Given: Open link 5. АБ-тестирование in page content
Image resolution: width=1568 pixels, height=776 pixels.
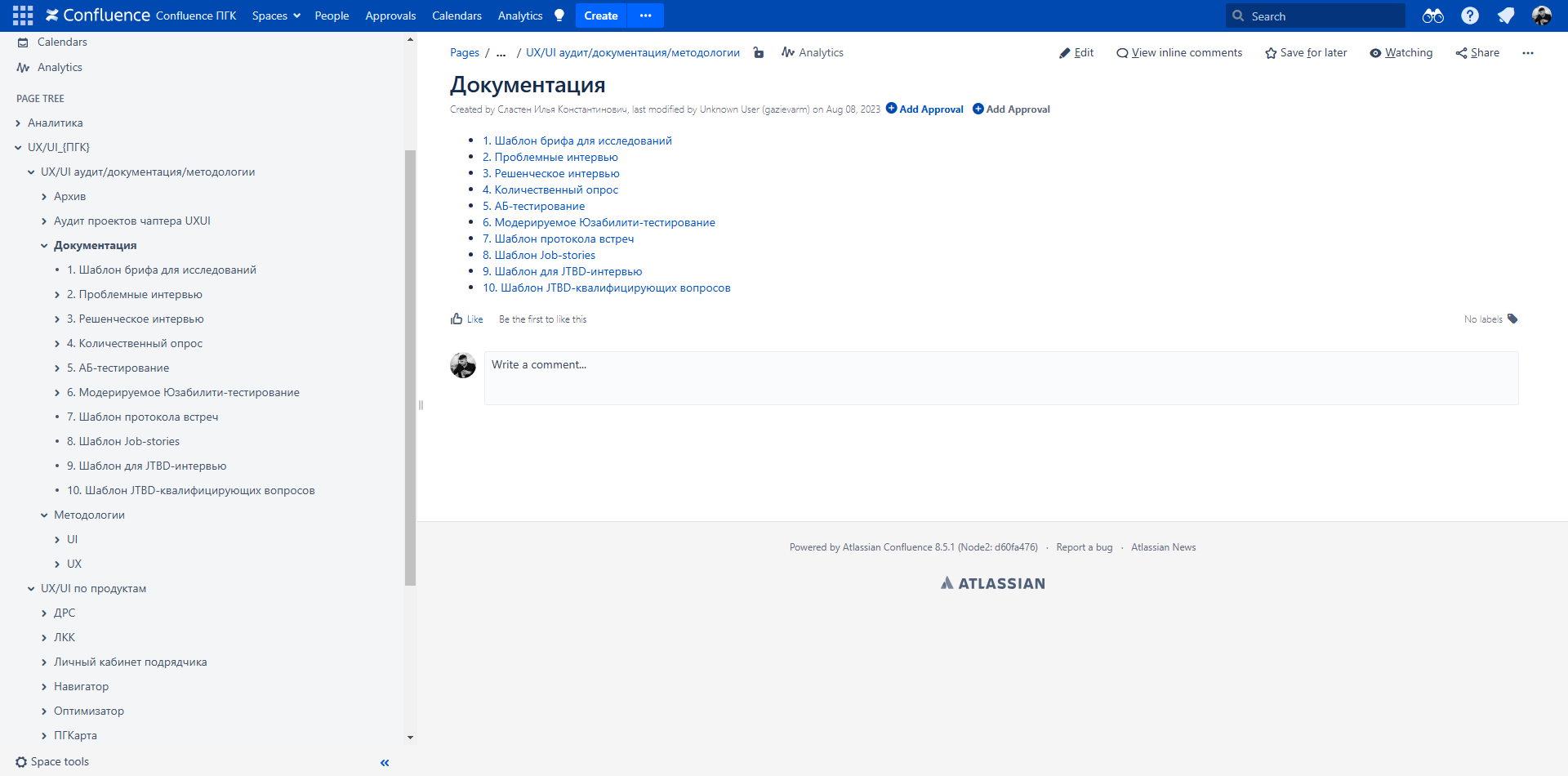Looking at the screenshot, I should coord(533,206).
